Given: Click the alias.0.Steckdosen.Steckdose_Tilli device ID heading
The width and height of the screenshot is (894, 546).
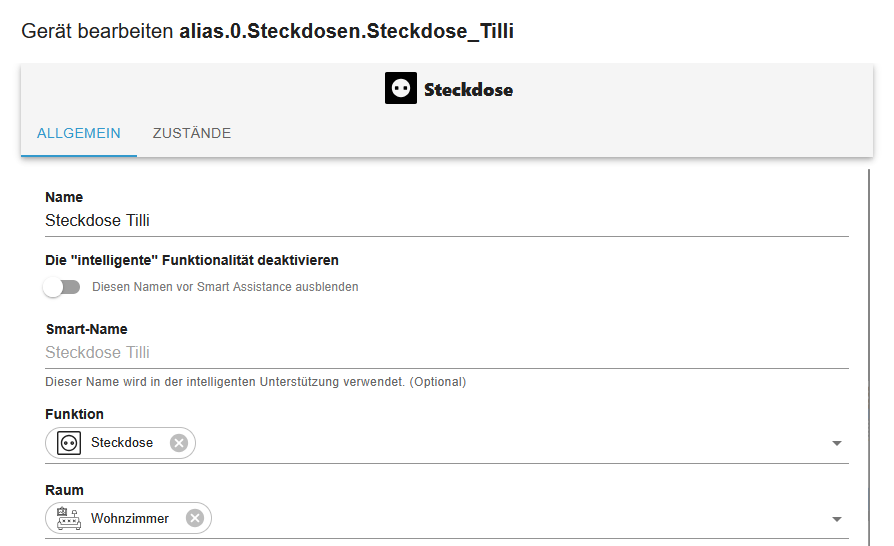Looking at the screenshot, I should pos(346,31).
